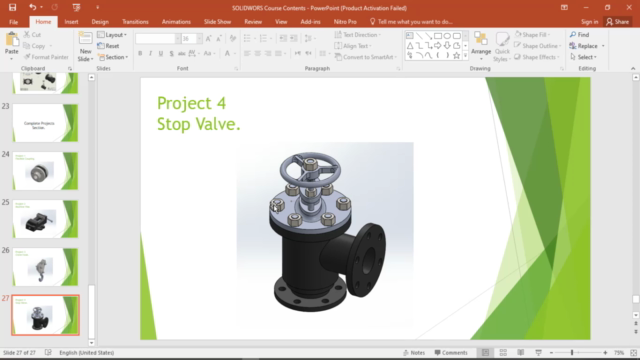640x360 pixels.
Task: Select slide 23 Complete Projects thumbnail
Action: click(x=45, y=123)
